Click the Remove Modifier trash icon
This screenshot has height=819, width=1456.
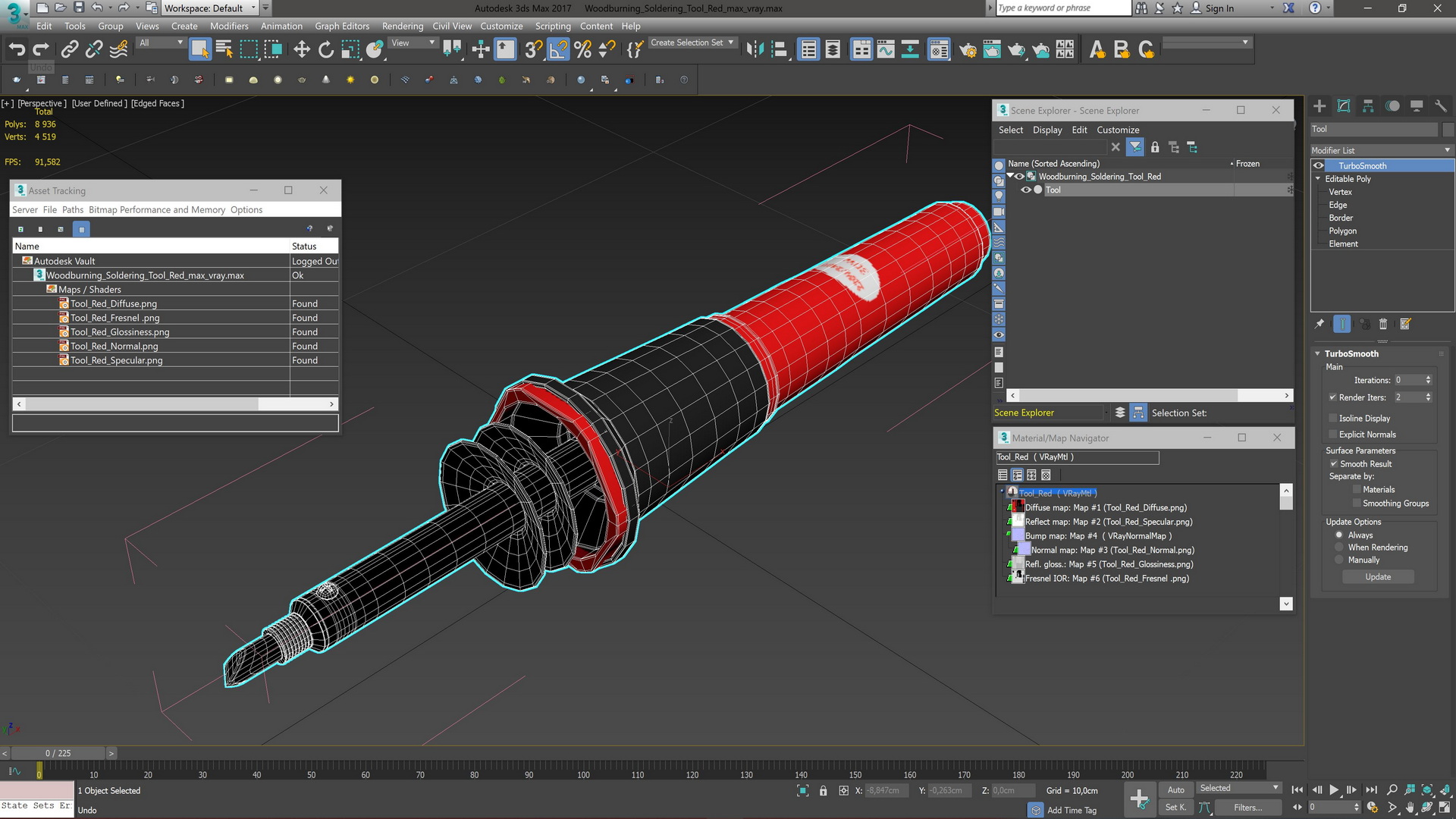click(1382, 325)
